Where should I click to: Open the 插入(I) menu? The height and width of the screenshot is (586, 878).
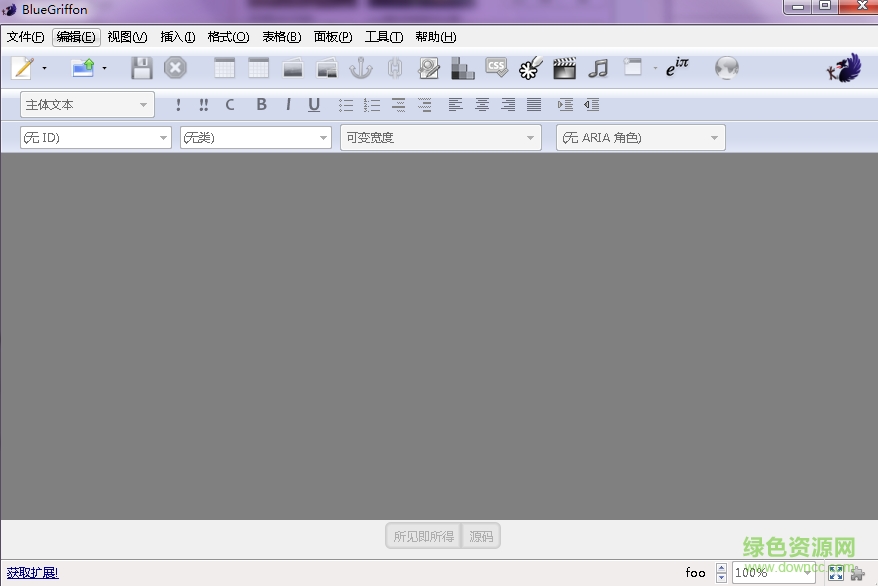(x=177, y=37)
